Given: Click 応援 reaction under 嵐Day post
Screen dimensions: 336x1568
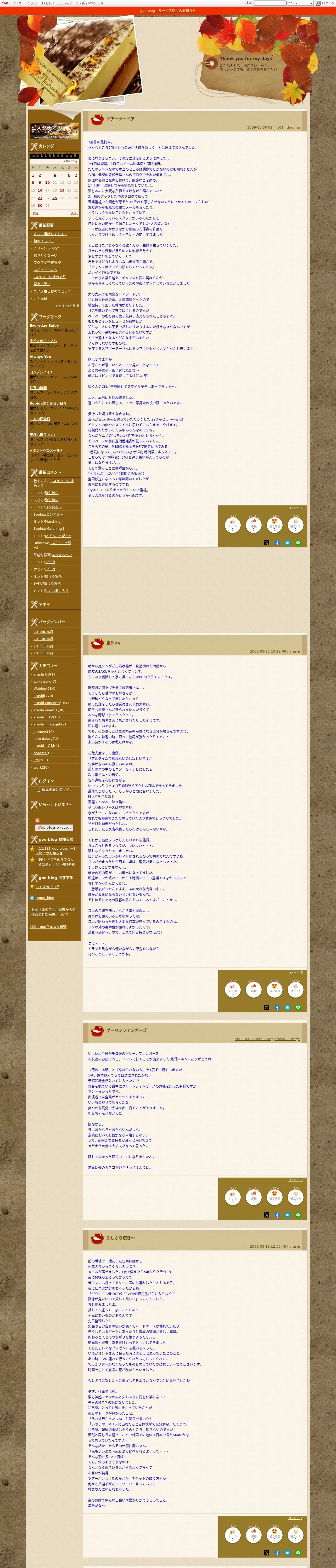Looking at the screenshot, I should click(x=254, y=989).
